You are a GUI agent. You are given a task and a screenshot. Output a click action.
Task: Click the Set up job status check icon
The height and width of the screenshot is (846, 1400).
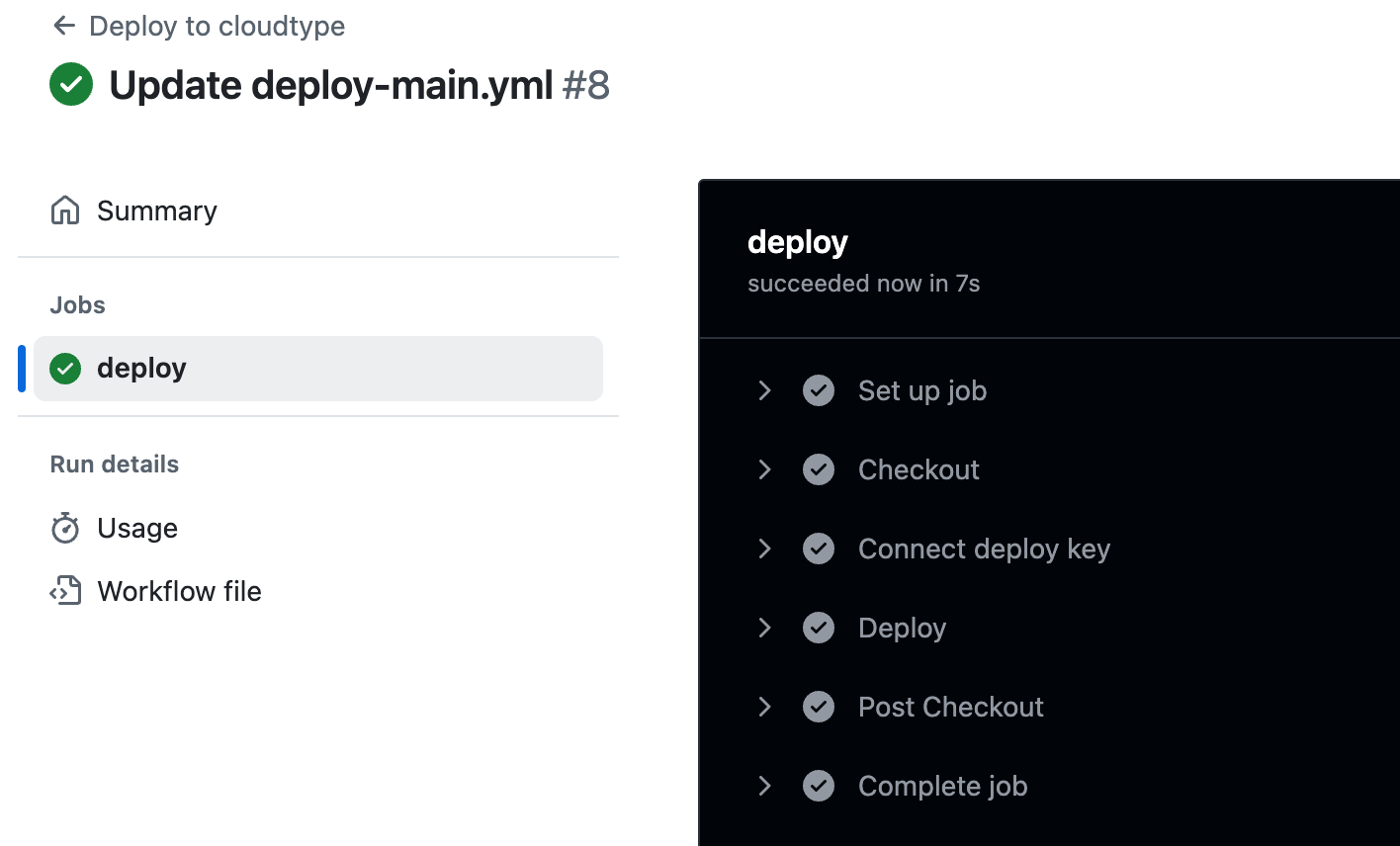(819, 390)
